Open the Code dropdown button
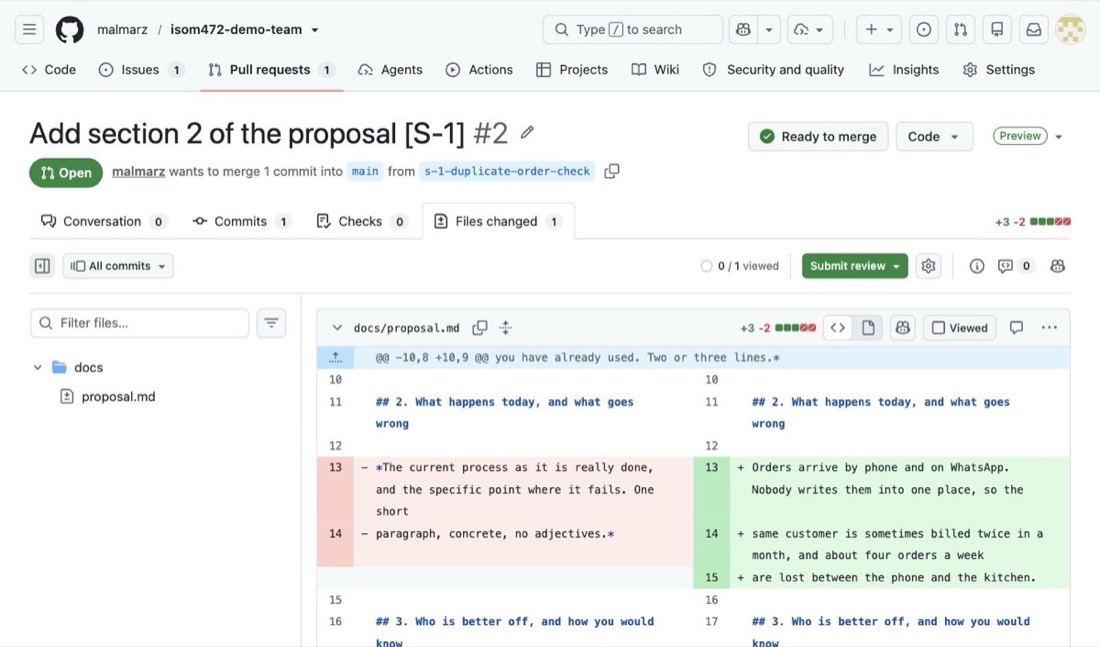1100x647 pixels. click(x=934, y=137)
